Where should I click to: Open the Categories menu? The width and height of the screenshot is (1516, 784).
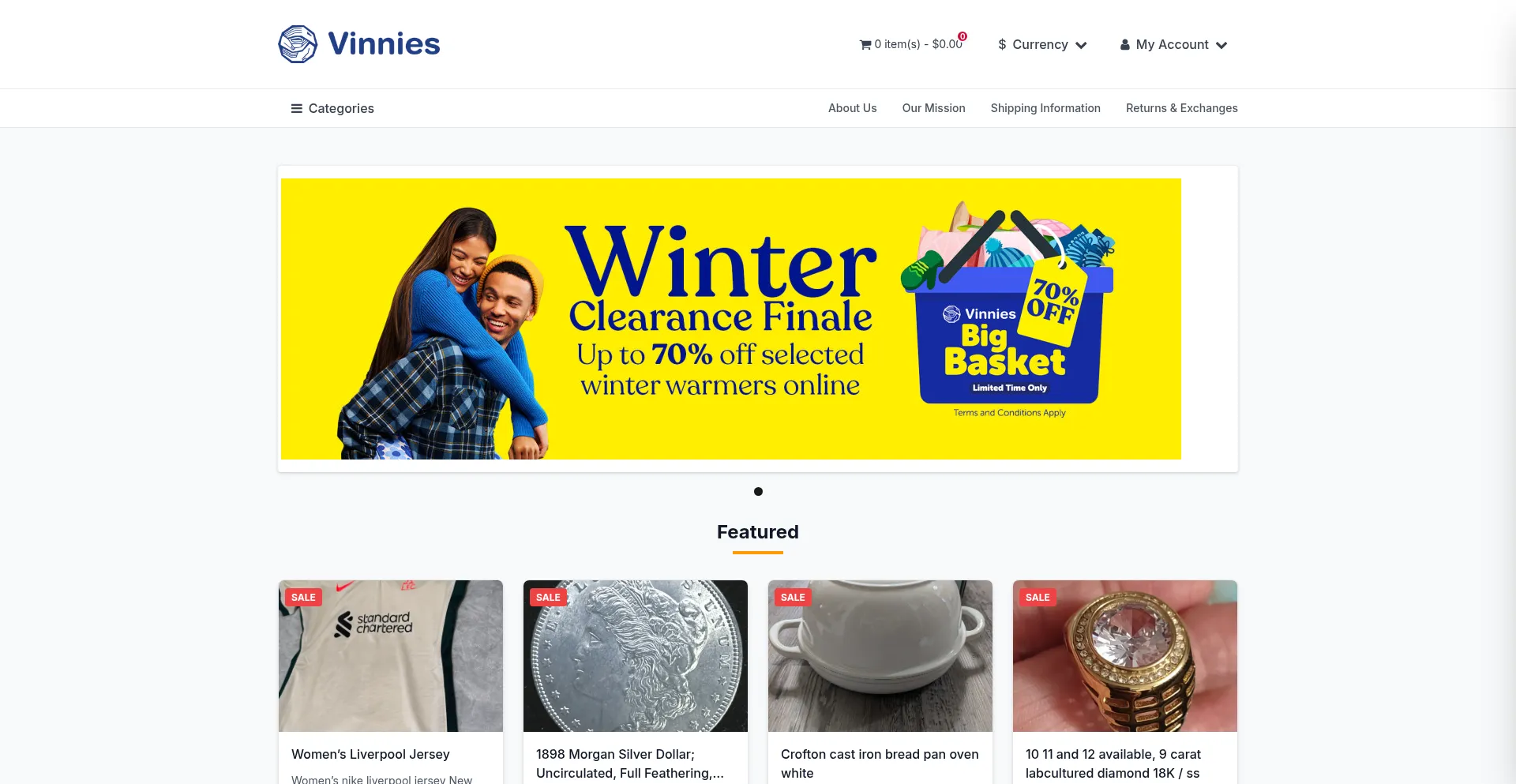pyautogui.click(x=332, y=108)
